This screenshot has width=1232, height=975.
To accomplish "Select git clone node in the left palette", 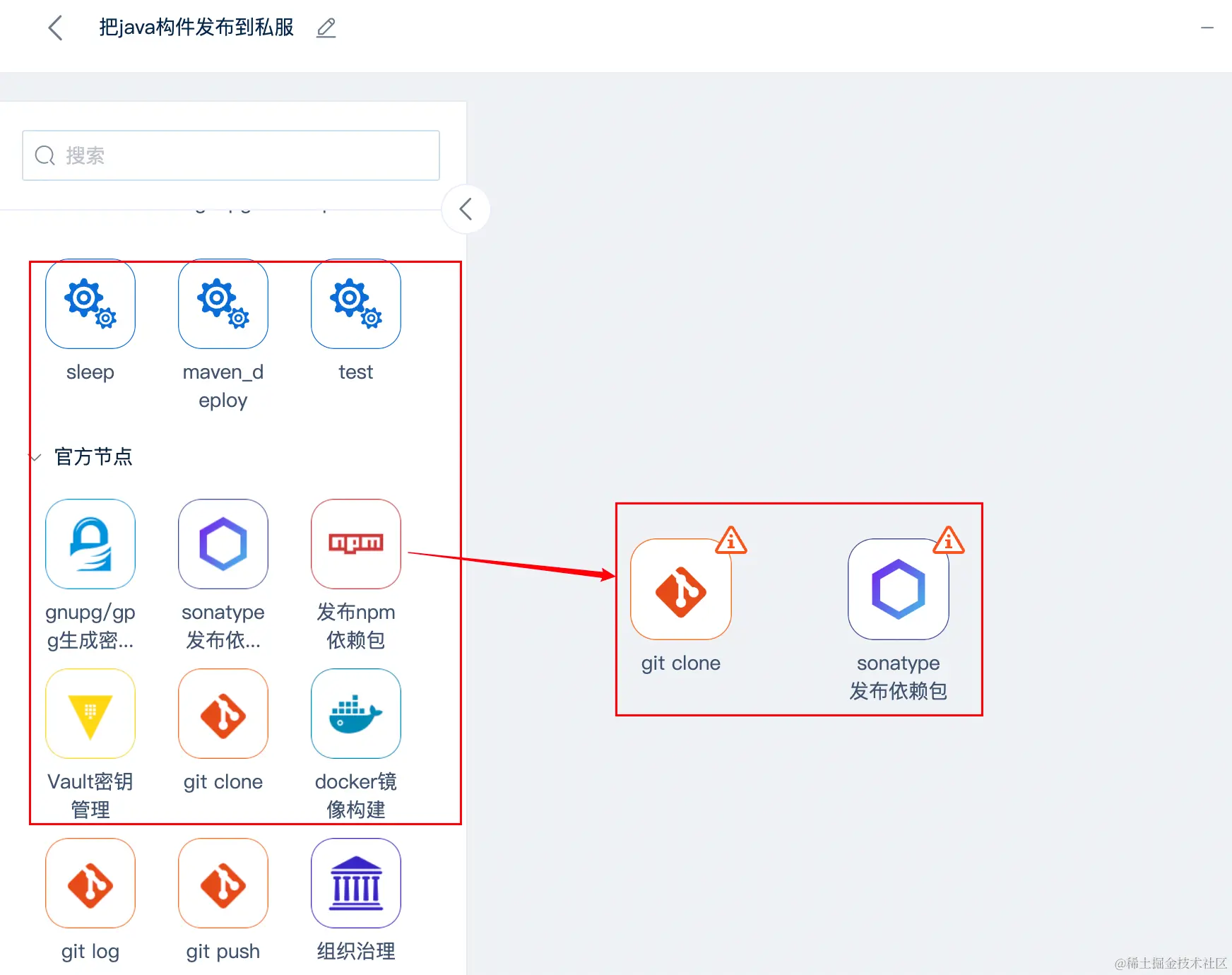I will click(223, 714).
